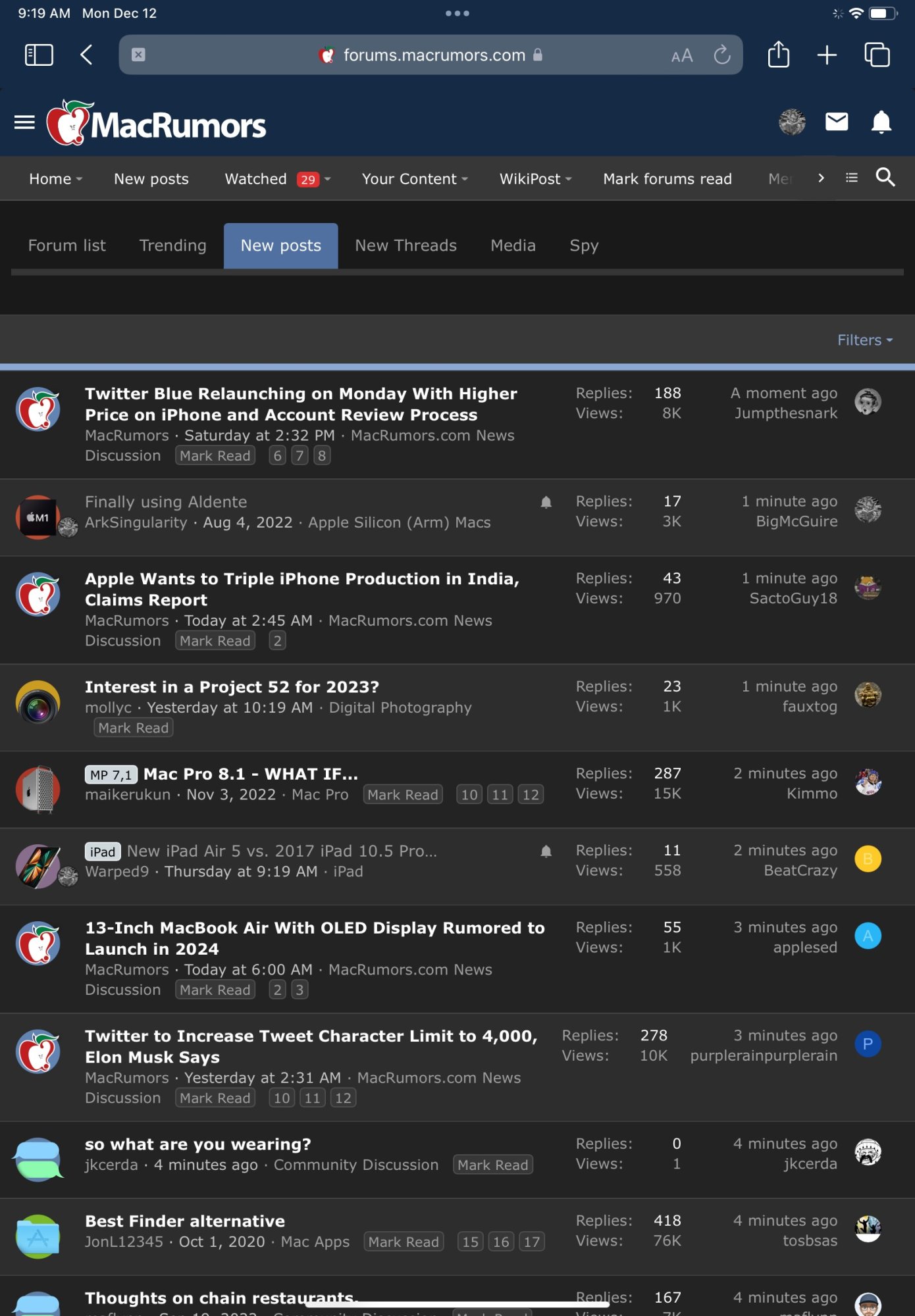Open purplerainpurplerain's P avatar
Image resolution: width=915 pixels, height=1316 pixels.
point(868,1044)
